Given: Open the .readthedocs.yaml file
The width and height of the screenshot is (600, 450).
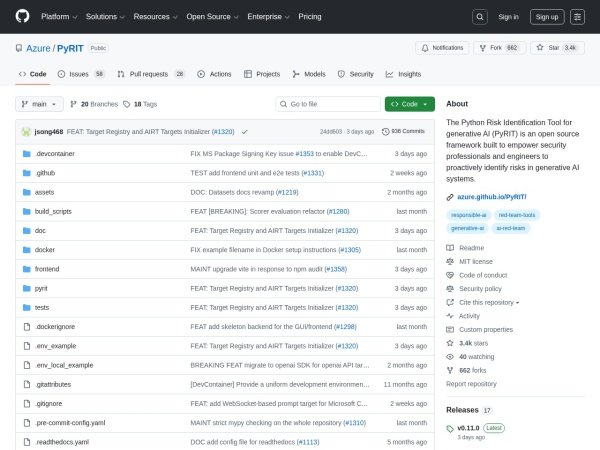Looking at the screenshot, I should [x=62, y=442].
